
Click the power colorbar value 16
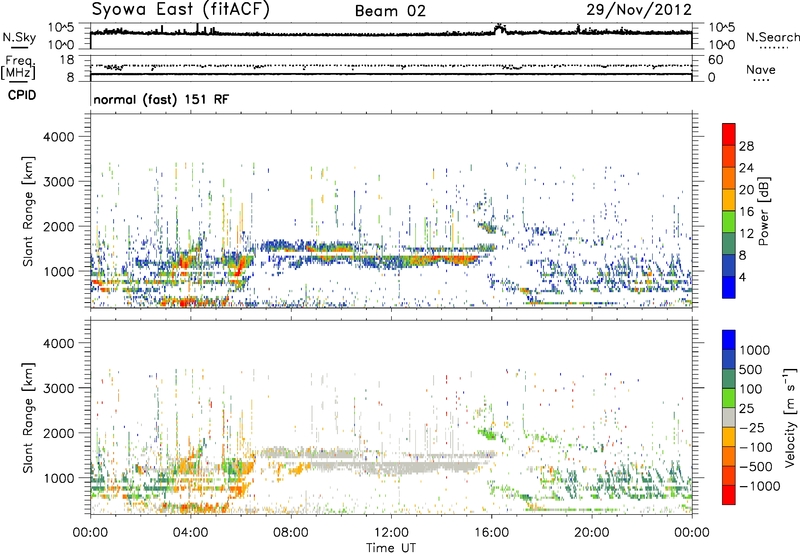click(x=746, y=212)
